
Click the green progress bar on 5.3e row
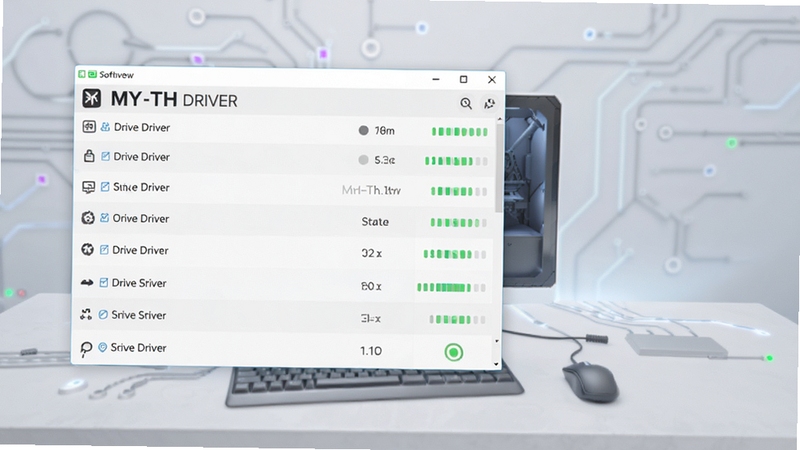[x=456, y=161]
